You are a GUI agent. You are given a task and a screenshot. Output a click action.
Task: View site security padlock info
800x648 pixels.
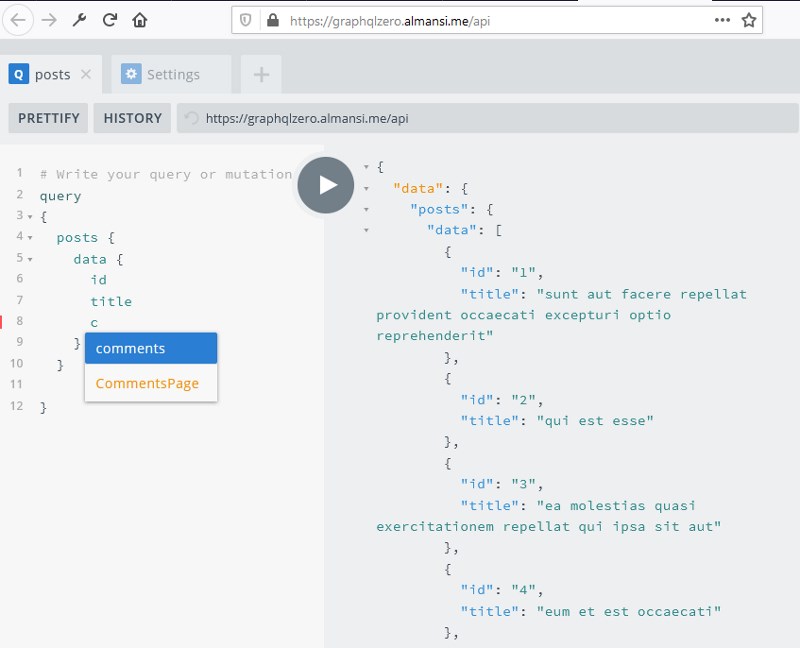pos(272,20)
